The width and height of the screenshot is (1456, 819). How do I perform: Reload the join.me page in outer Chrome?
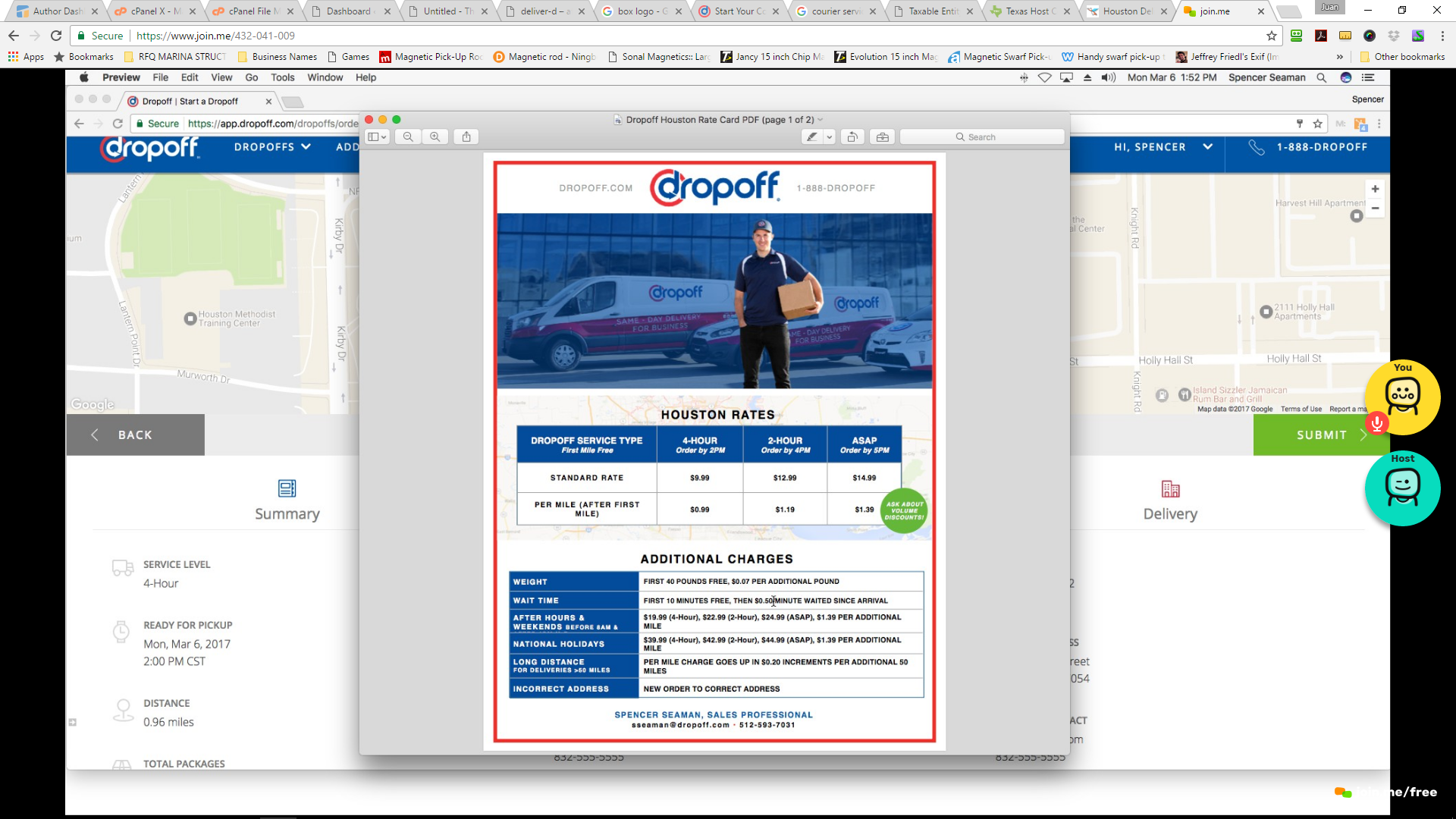click(x=56, y=36)
